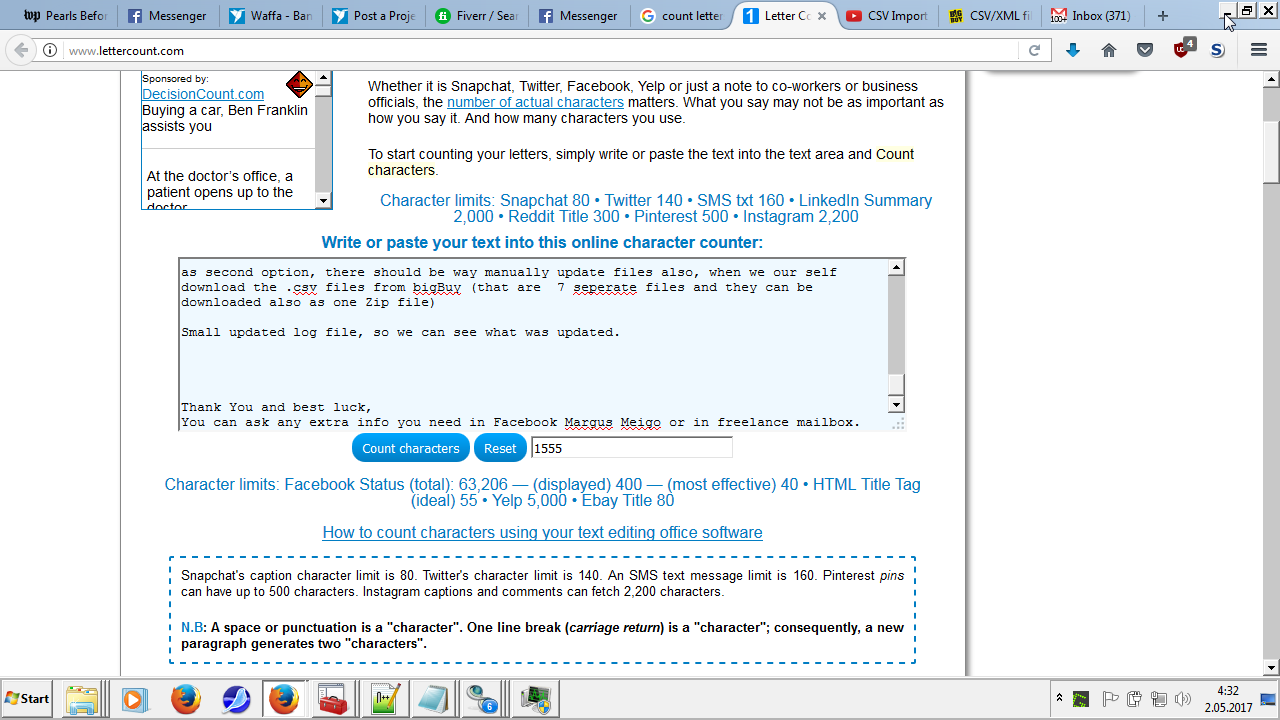The height and width of the screenshot is (720, 1280).
Task: Click the character count result field
Action: tap(632, 448)
